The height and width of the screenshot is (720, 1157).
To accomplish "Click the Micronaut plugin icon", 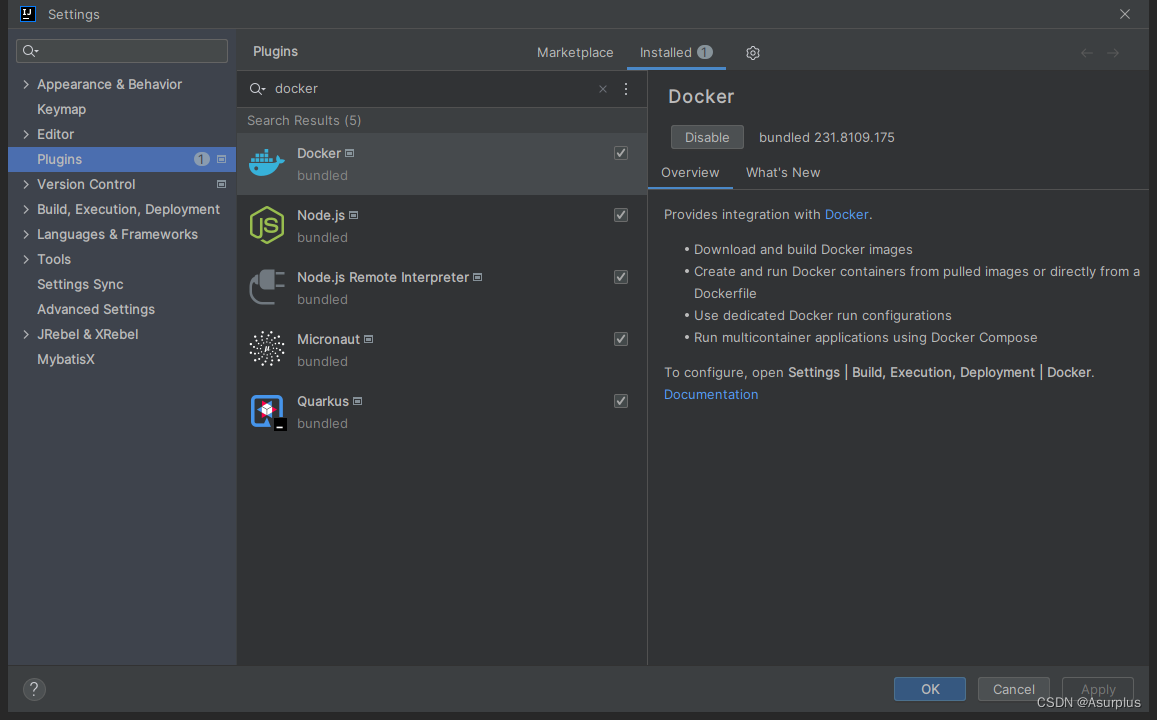I will [x=266, y=349].
